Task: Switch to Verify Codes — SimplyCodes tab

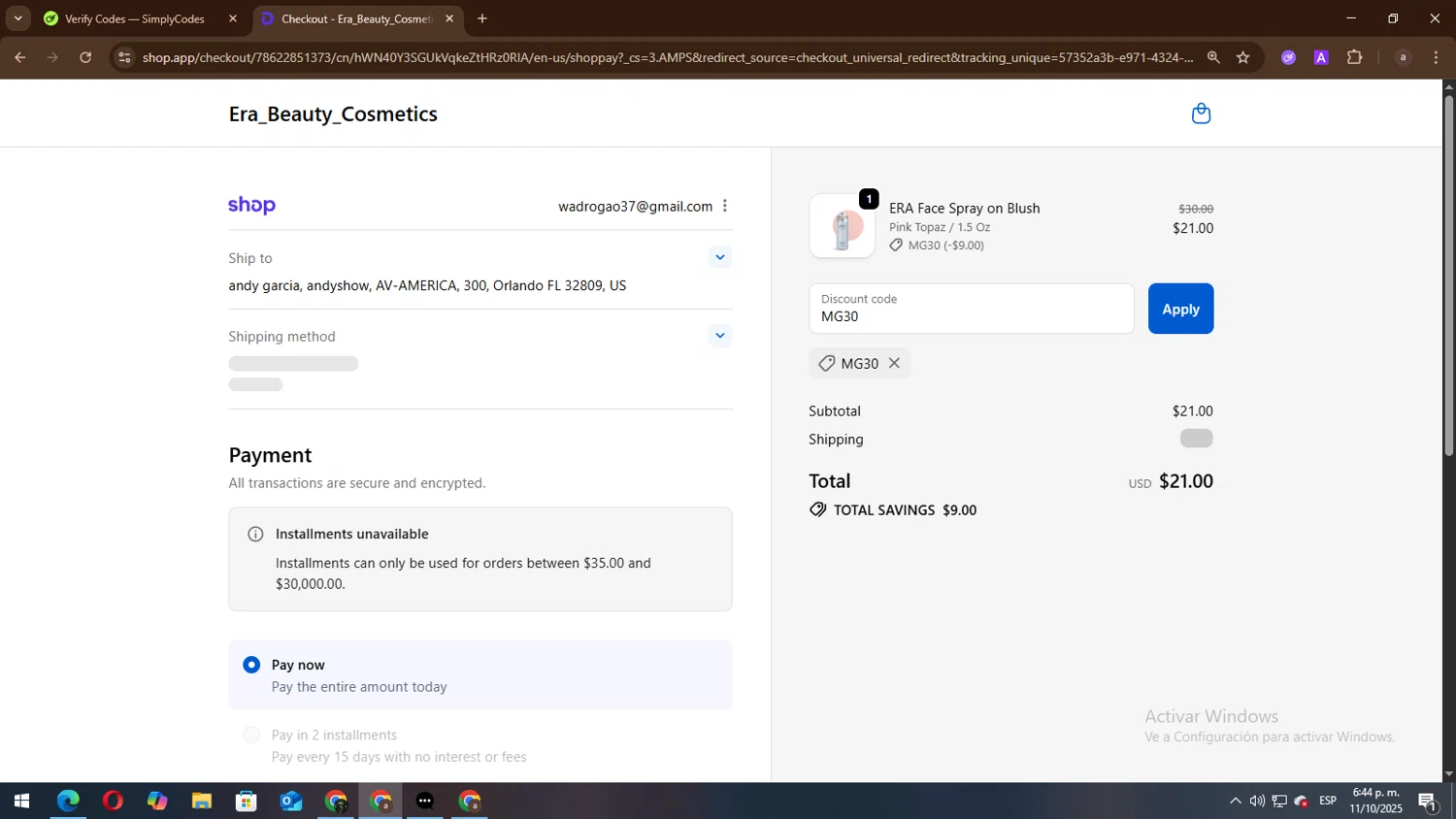Action: point(135,18)
